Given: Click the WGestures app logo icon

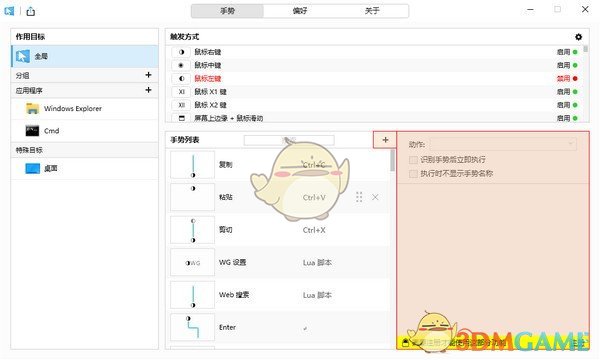Looking at the screenshot, I should pyautogui.click(x=9, y=11).
